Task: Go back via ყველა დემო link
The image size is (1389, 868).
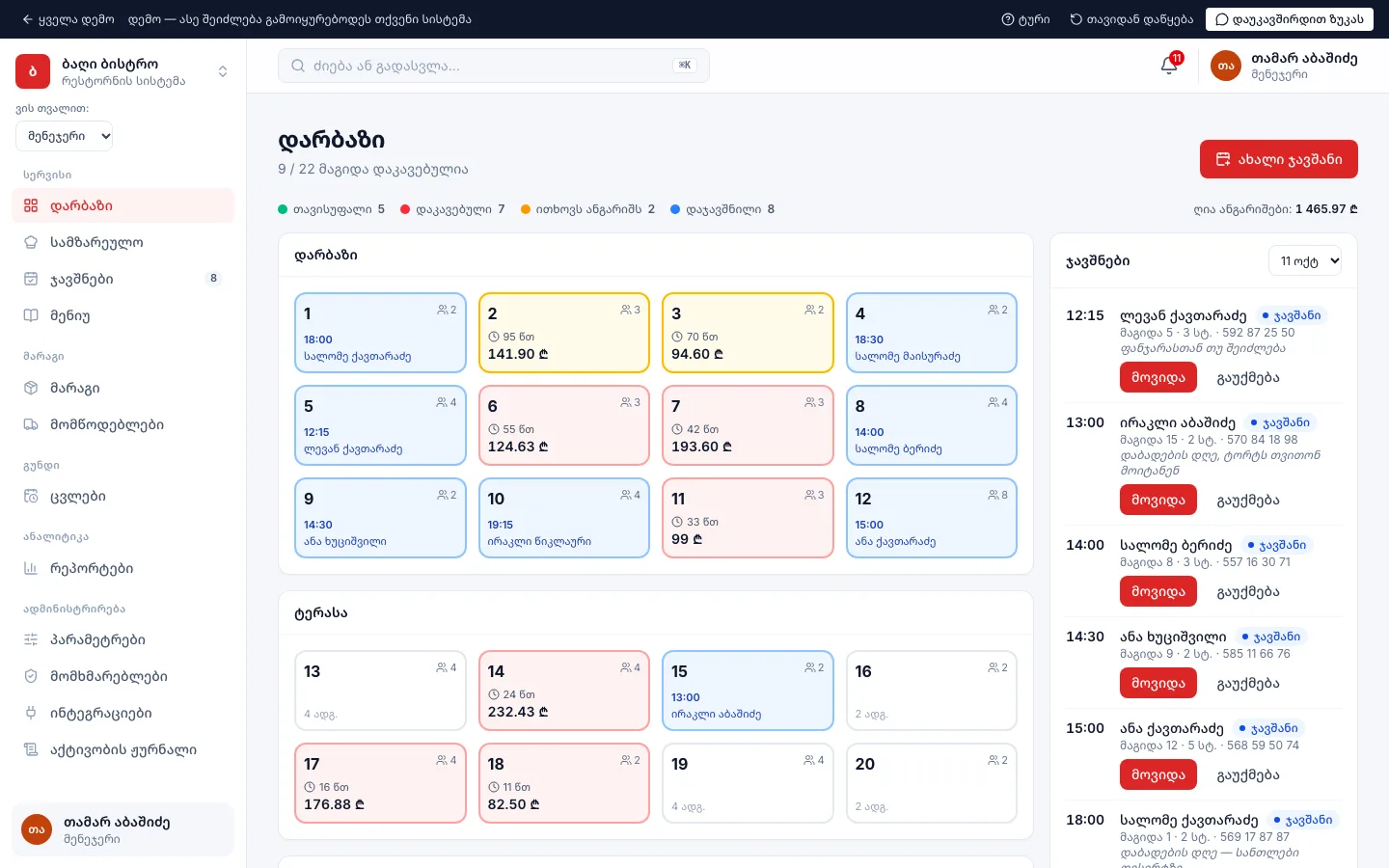Action: [68, 19]
